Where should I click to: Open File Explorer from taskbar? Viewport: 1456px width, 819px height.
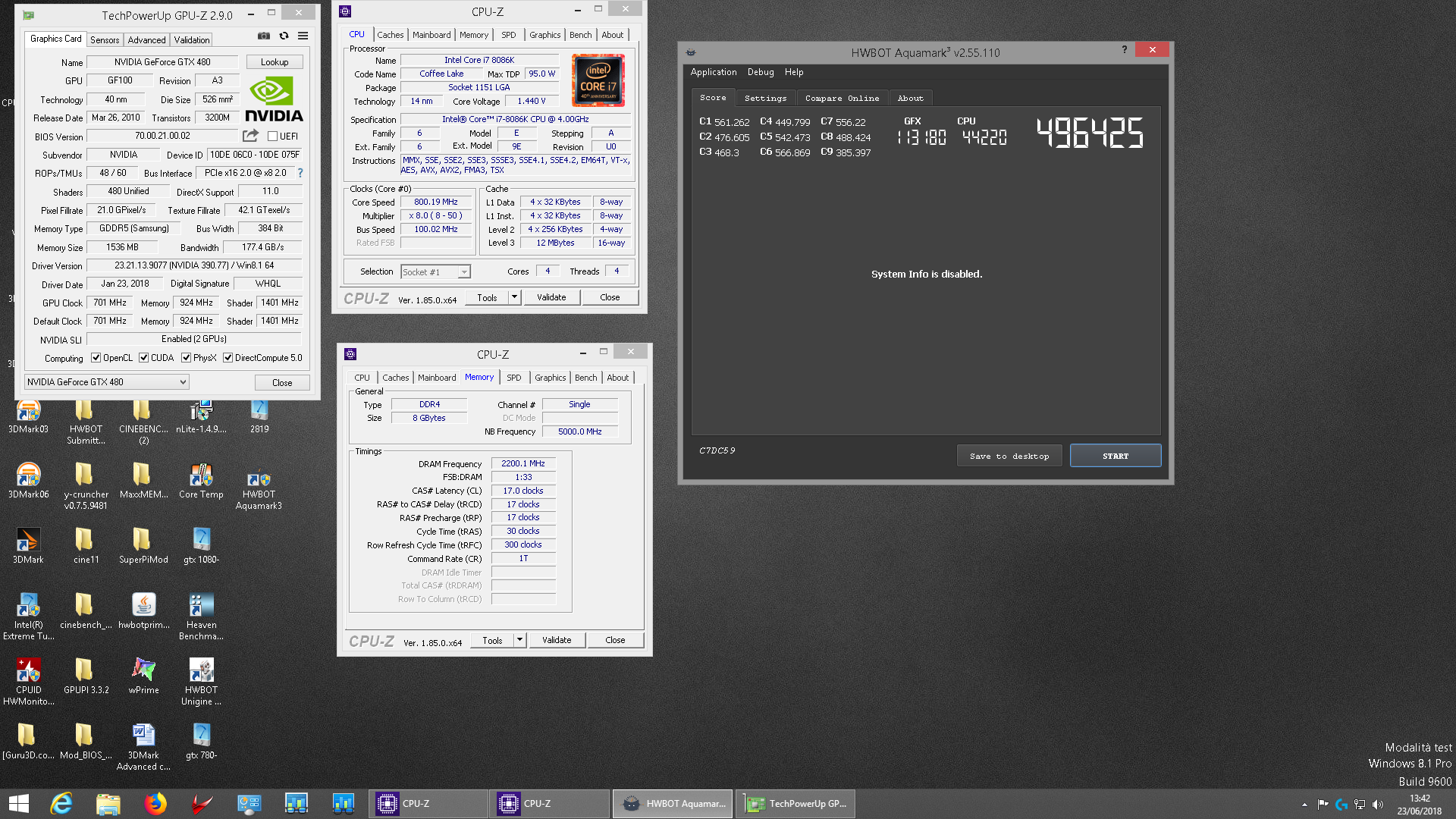coord(108,804)
